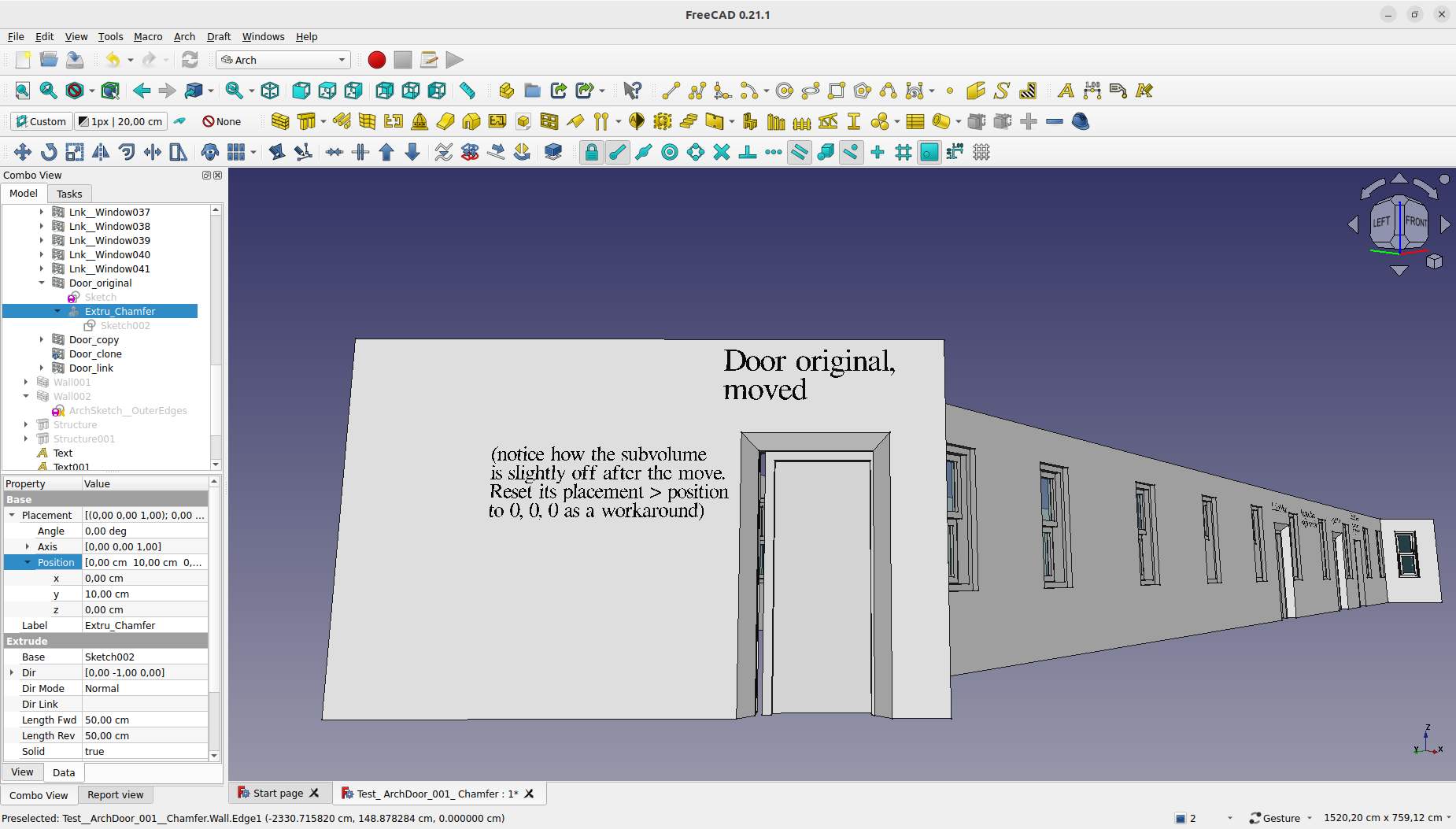
Task: Open the Start page tab
Action: [x=277, y=793]
